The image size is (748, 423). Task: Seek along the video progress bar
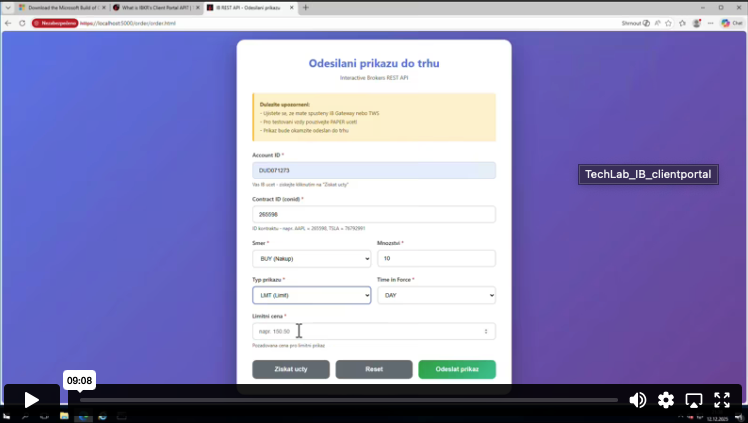click(349, 400)
